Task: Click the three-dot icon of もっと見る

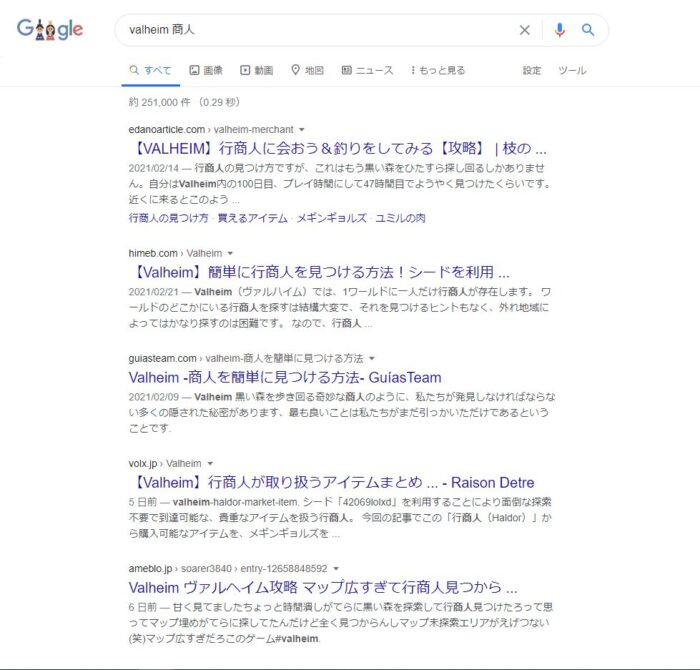Action: pos(413,70)
